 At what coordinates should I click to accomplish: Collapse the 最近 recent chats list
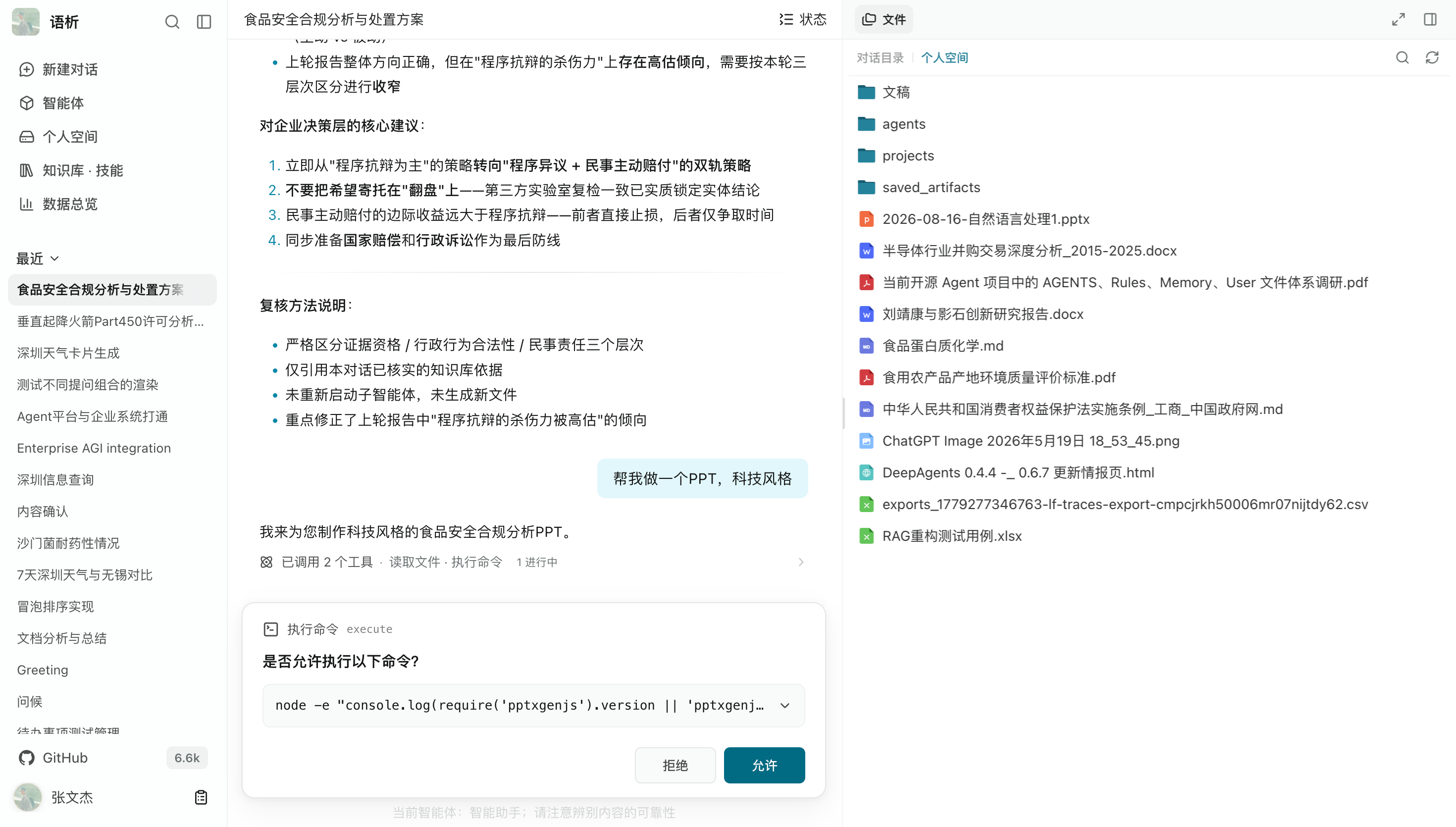pos(38,258)
